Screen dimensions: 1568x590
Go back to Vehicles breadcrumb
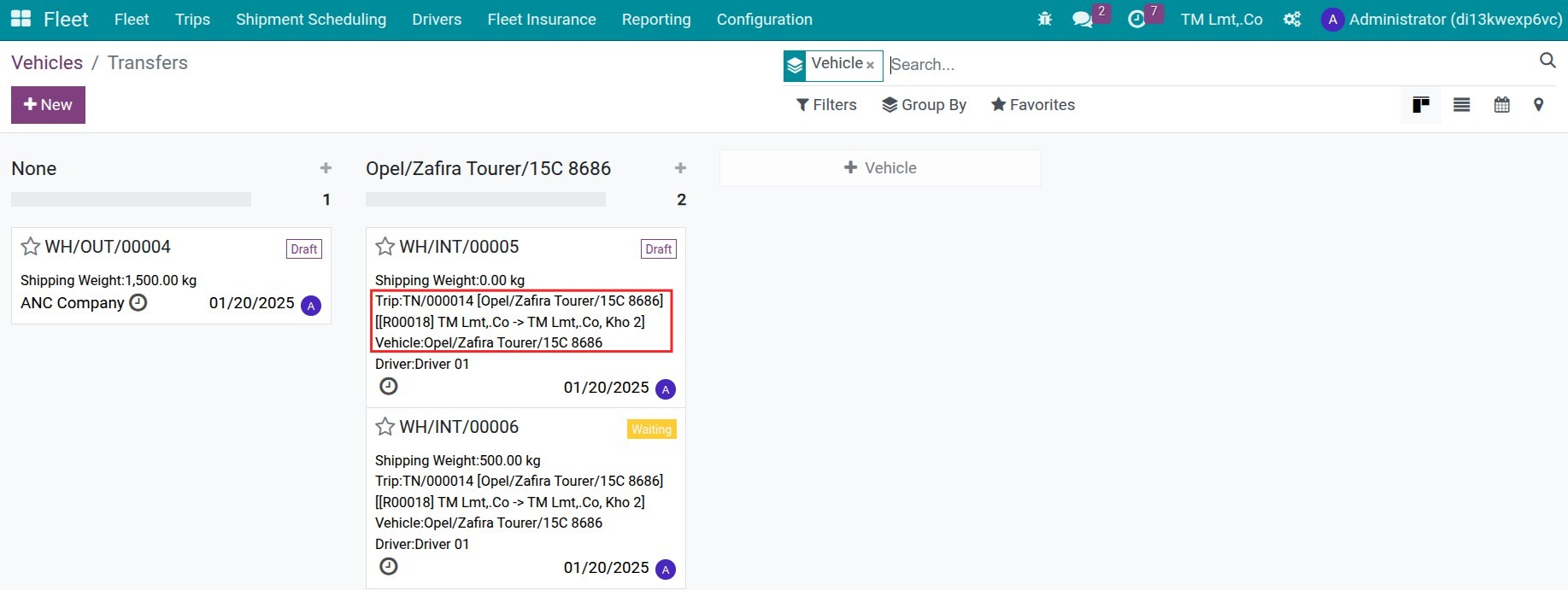coord(47,62)
